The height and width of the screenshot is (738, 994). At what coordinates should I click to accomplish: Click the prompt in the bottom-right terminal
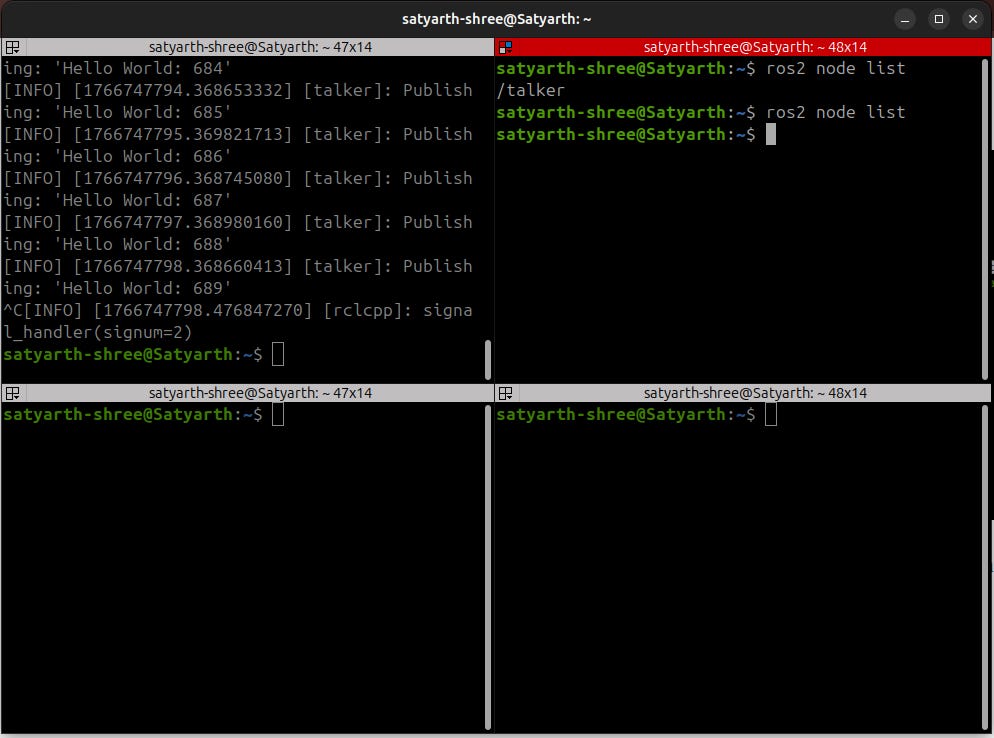pos(626,415)
